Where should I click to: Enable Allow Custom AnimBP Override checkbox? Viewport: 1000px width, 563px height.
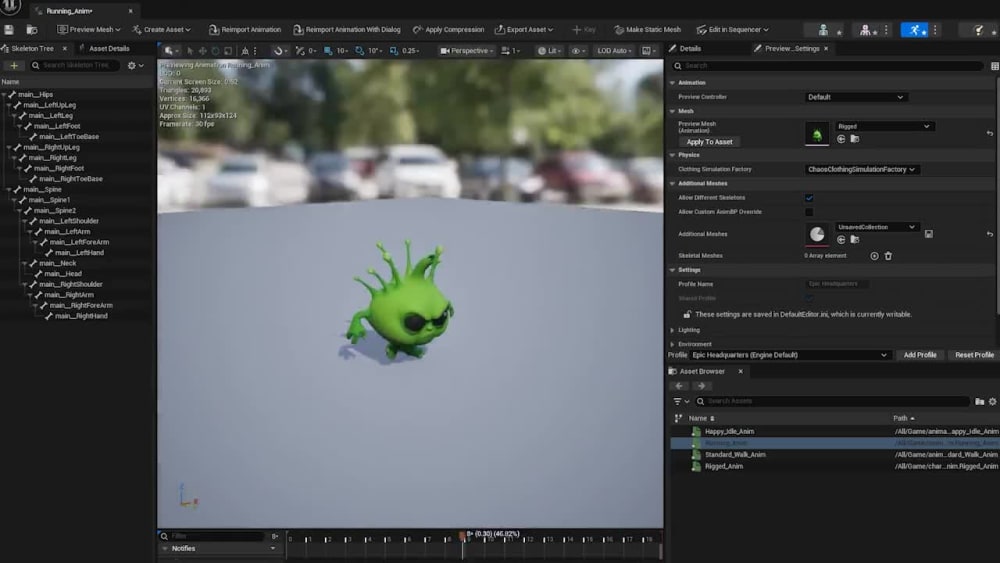point(809,212)
